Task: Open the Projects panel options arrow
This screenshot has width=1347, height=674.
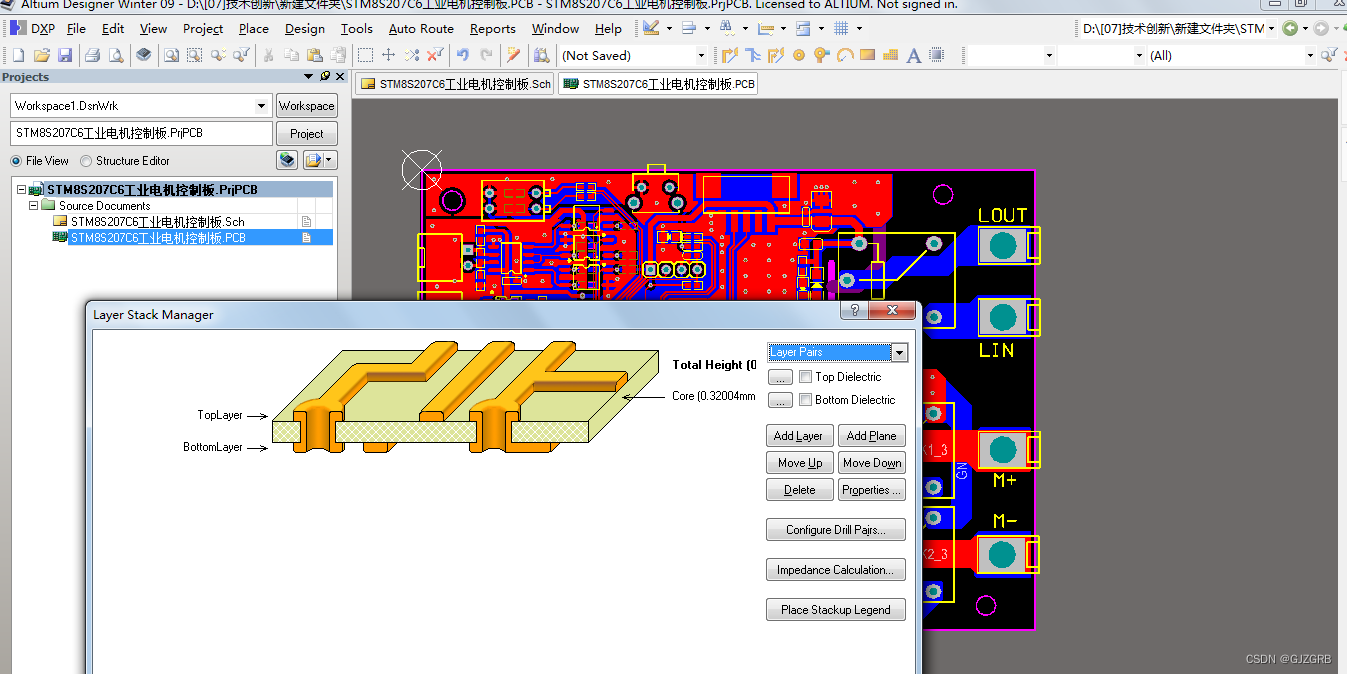Action: 309,76
